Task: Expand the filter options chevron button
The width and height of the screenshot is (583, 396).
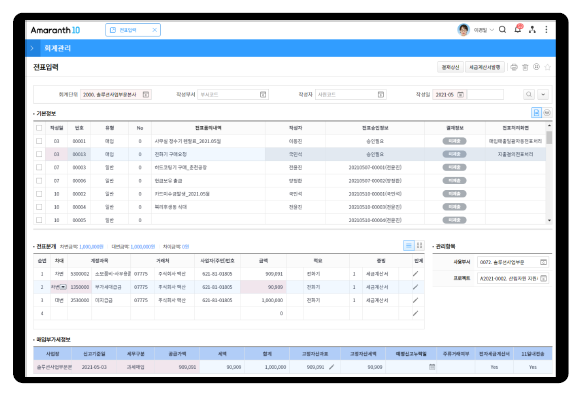Action: click(x=543, y=94)
